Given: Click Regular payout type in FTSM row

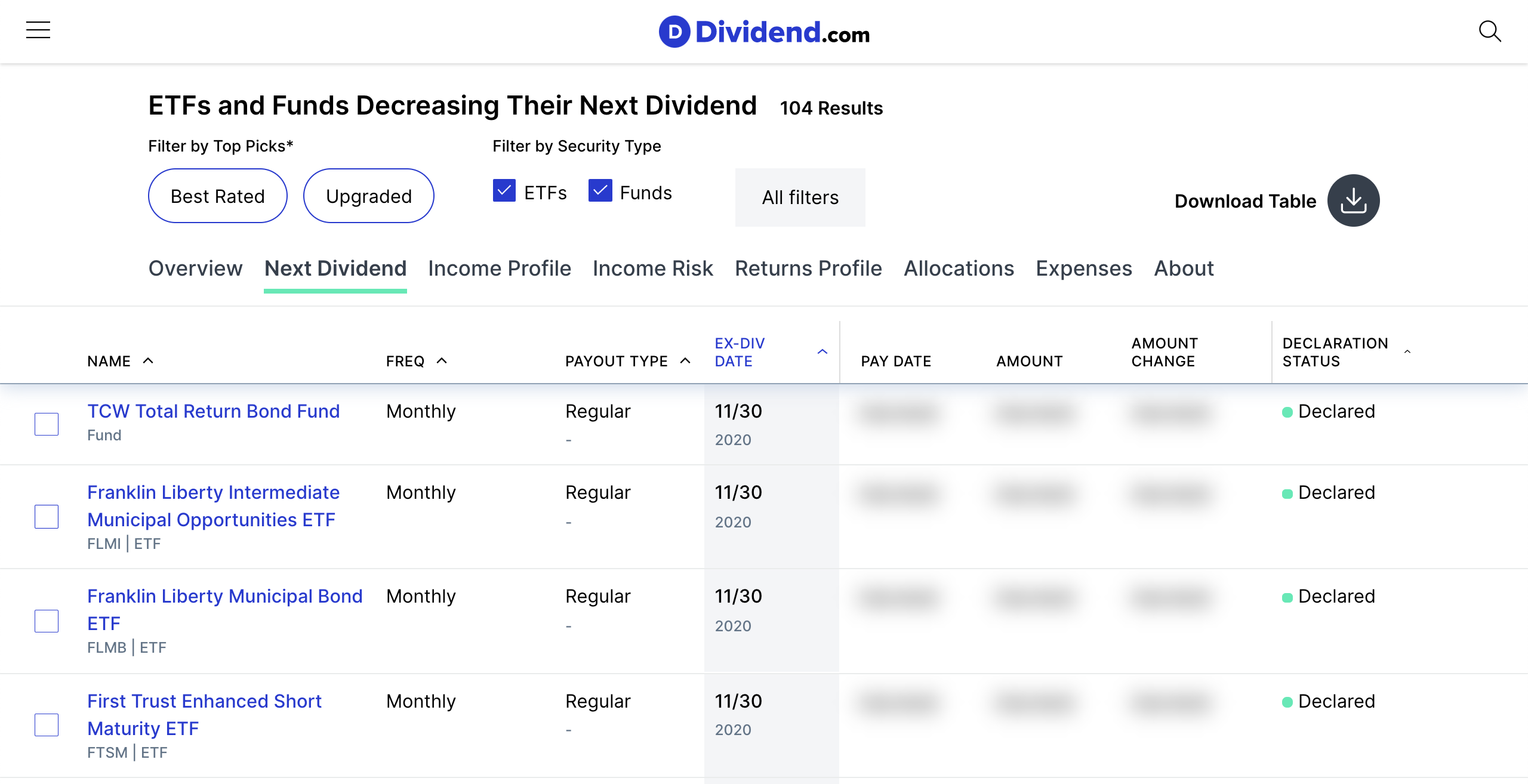Looking at the screenshot, I should point(597,701).
